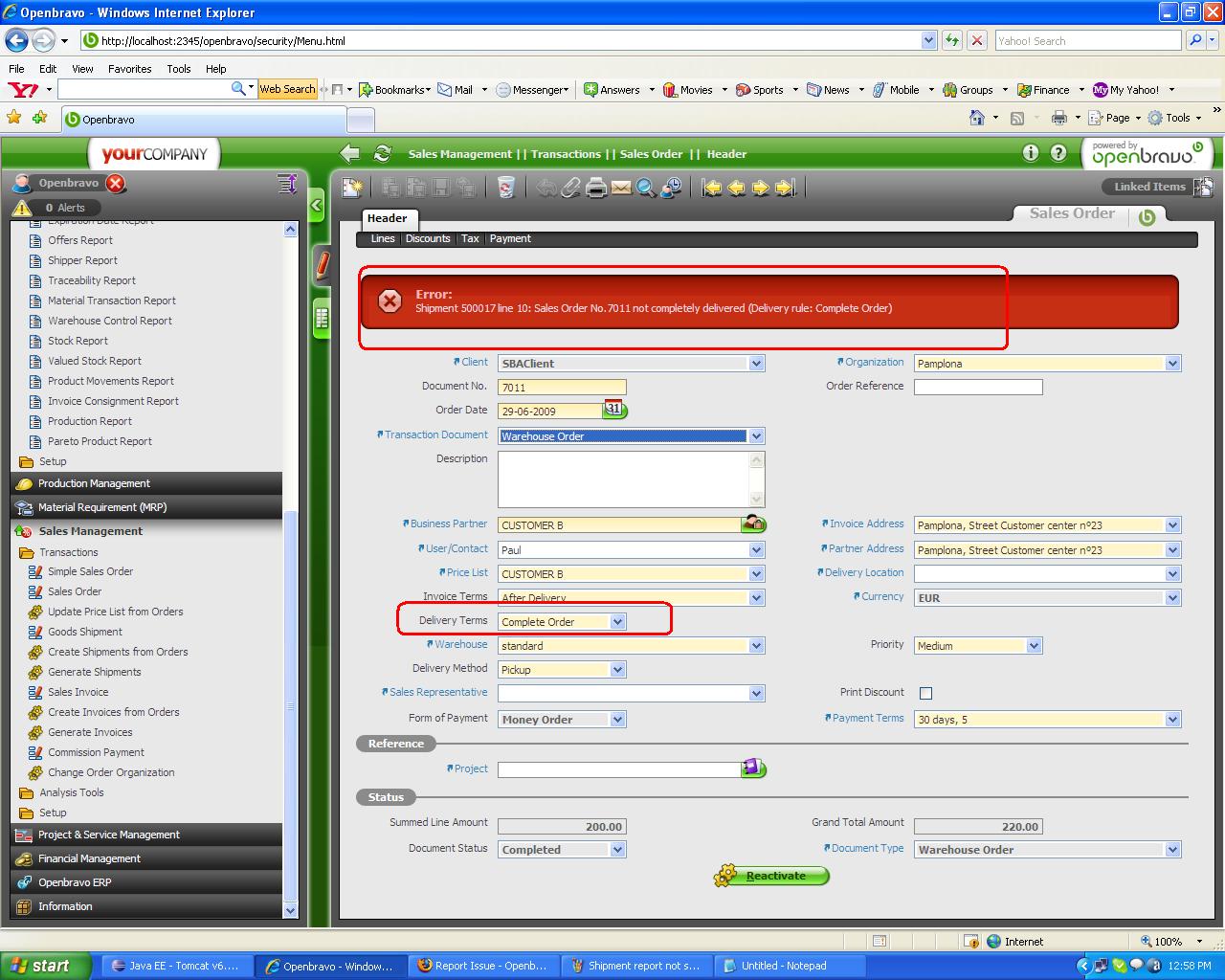The width and height of the screenshot is (1225, 980).
Task: Open the Form of Payment dropdown
Action: click(617, 720)
